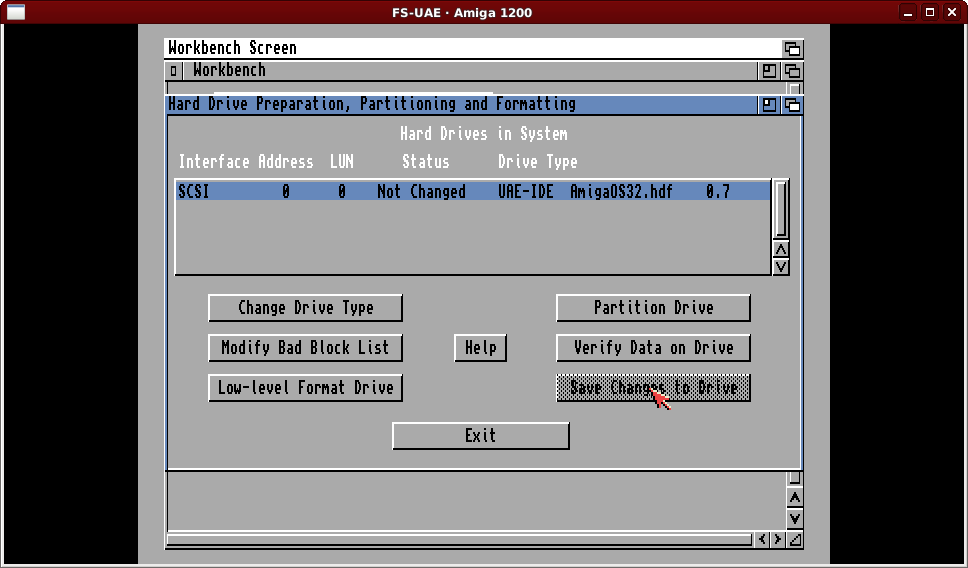The image size is (968, 568).
Task: Click Save Changes to Drive
Action: [x=653, y=388]
